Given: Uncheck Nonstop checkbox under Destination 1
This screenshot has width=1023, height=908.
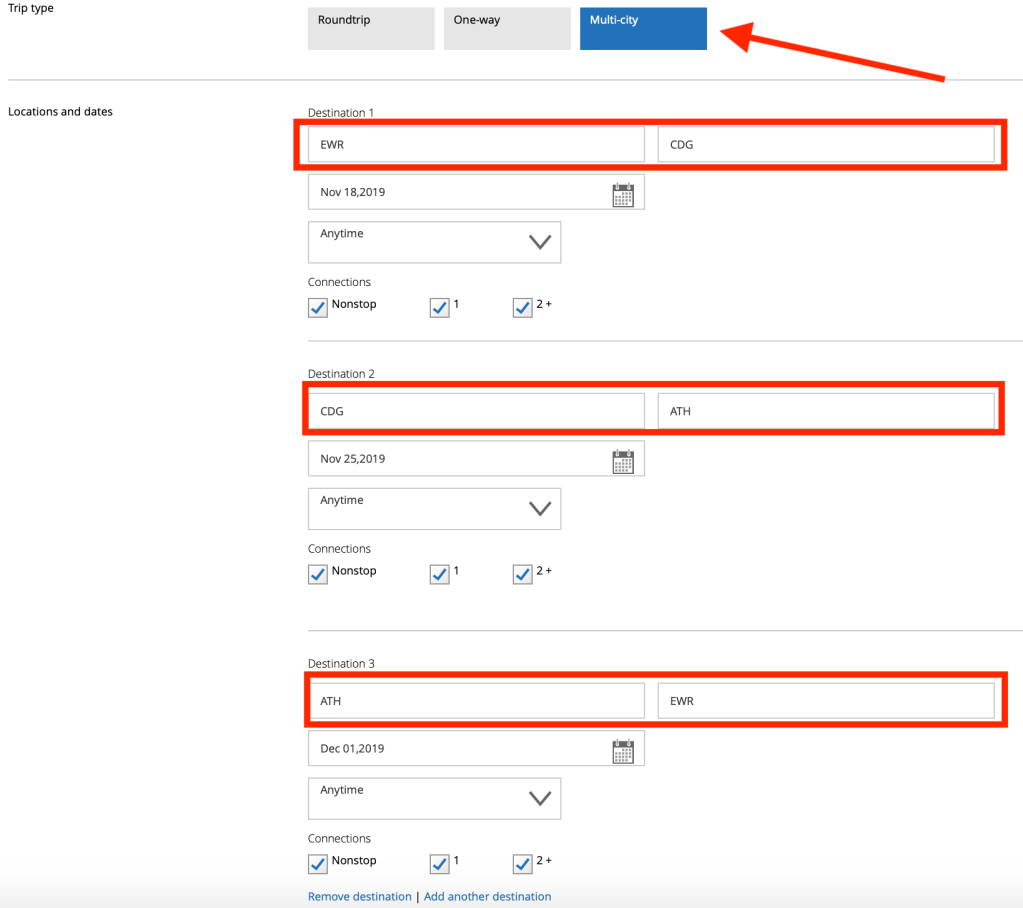Looking at the screenshot, I should pyautogui.click(x=318, y=307).
